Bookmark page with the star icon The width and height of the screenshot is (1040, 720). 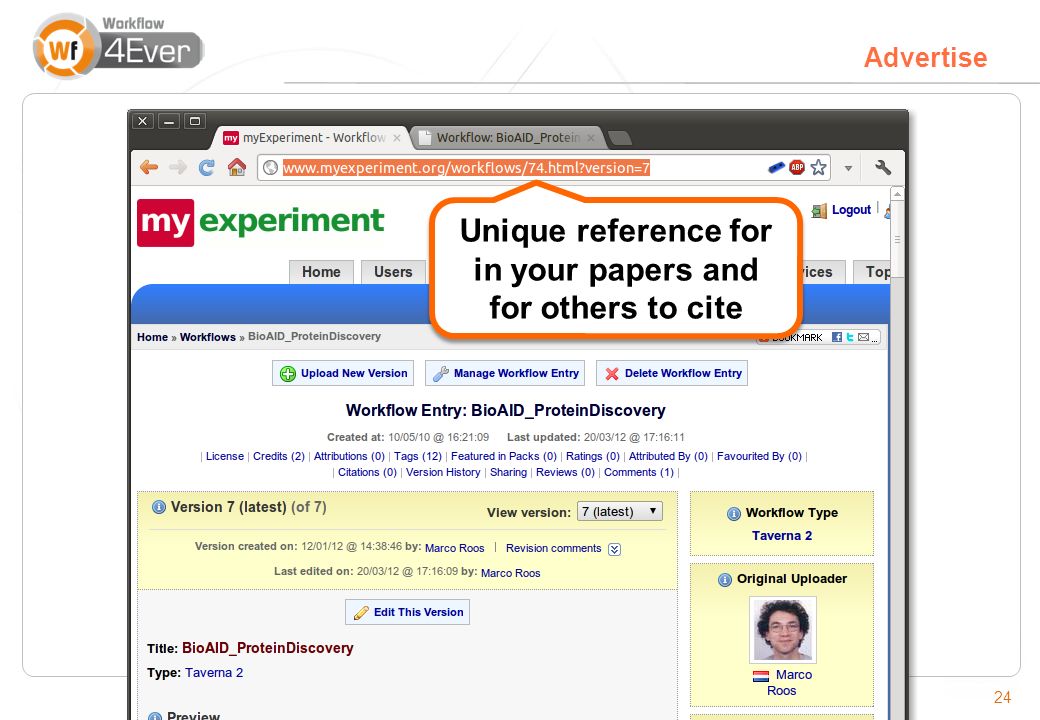point(818,168)
